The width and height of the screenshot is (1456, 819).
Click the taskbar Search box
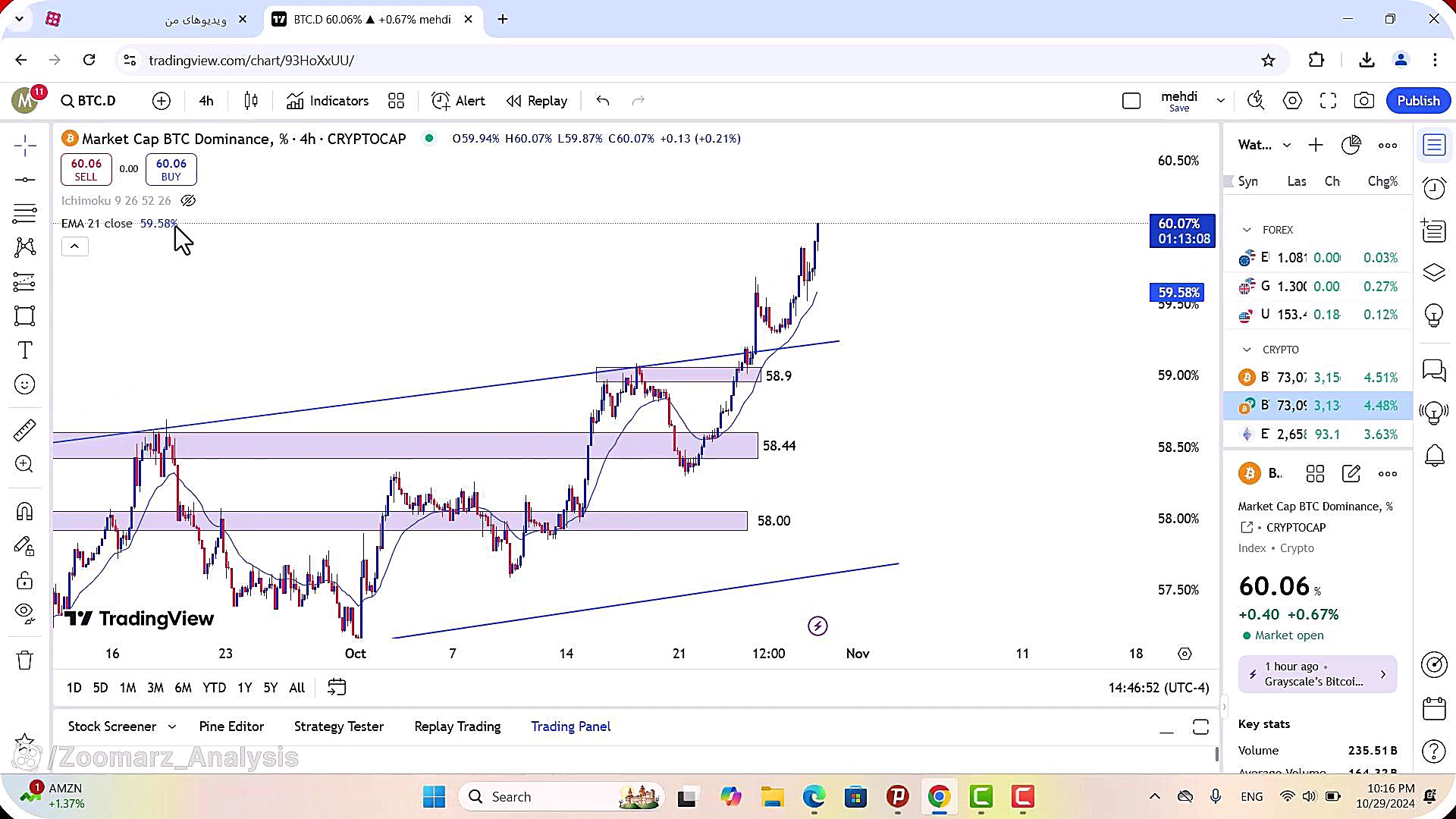pos(561,797)
